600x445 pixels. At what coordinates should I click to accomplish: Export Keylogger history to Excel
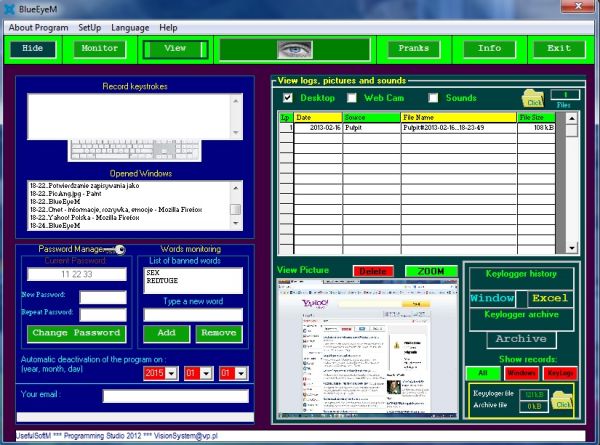(x=550, y=298)
